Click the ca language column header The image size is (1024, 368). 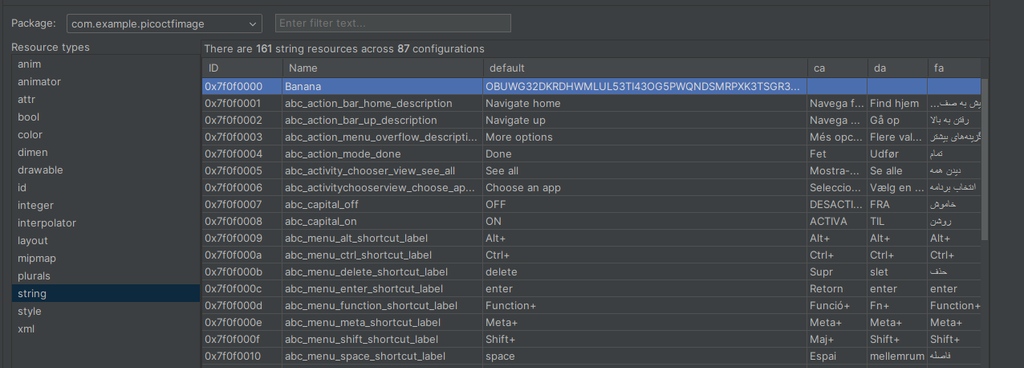[x=837, y=68]
